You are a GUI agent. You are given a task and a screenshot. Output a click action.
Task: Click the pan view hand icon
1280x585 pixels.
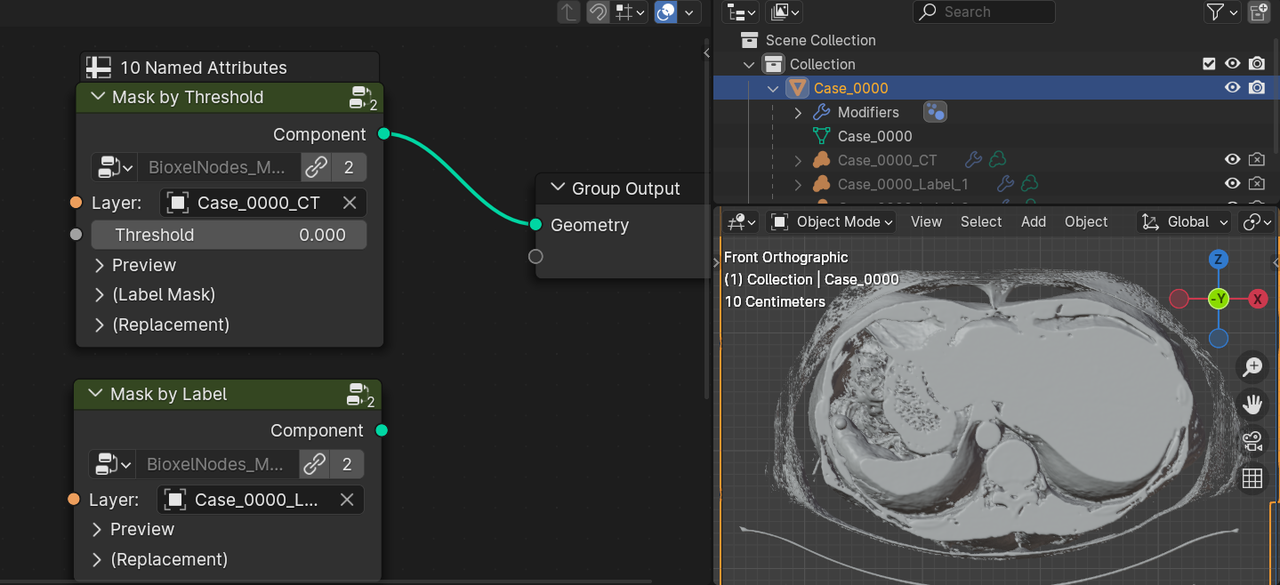[1252, 404]
